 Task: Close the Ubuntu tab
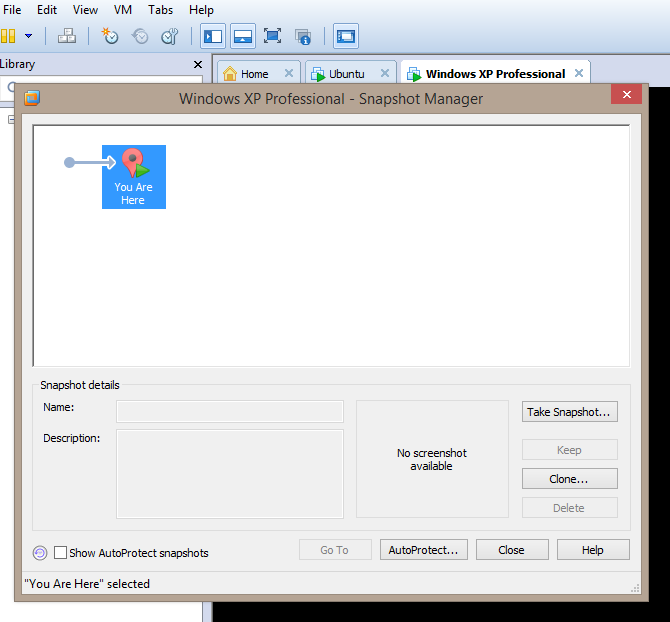click(x=385, y=73)
